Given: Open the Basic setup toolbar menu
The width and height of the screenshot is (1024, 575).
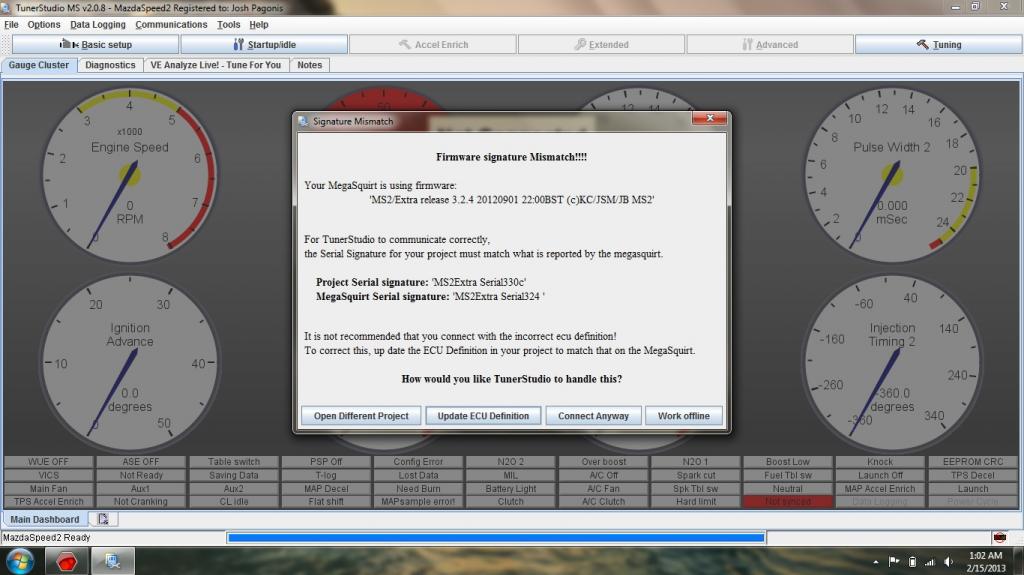Looking at the screenshot, I should point(95,44).
